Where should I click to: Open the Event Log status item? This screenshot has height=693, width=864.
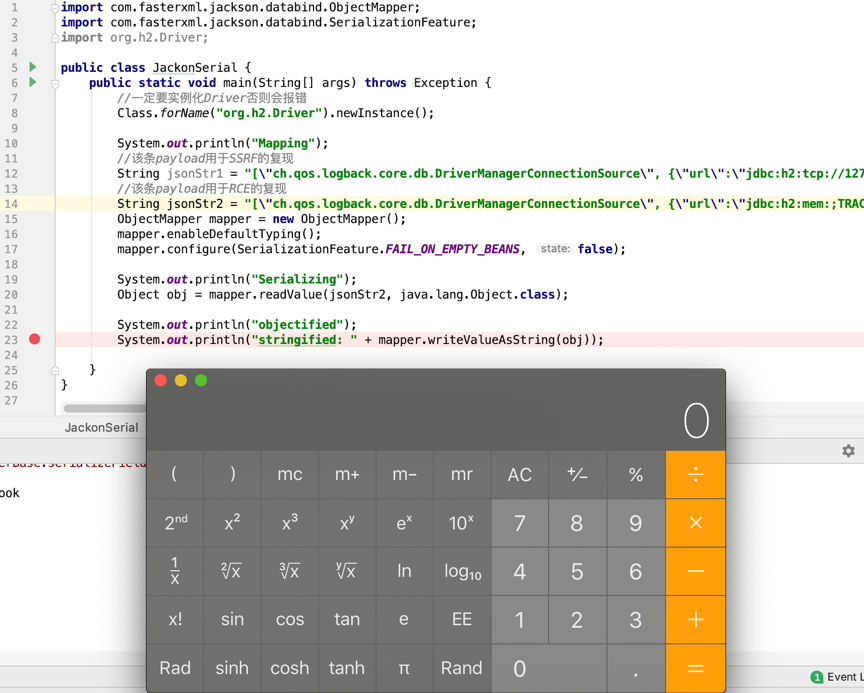click(838, 677)
